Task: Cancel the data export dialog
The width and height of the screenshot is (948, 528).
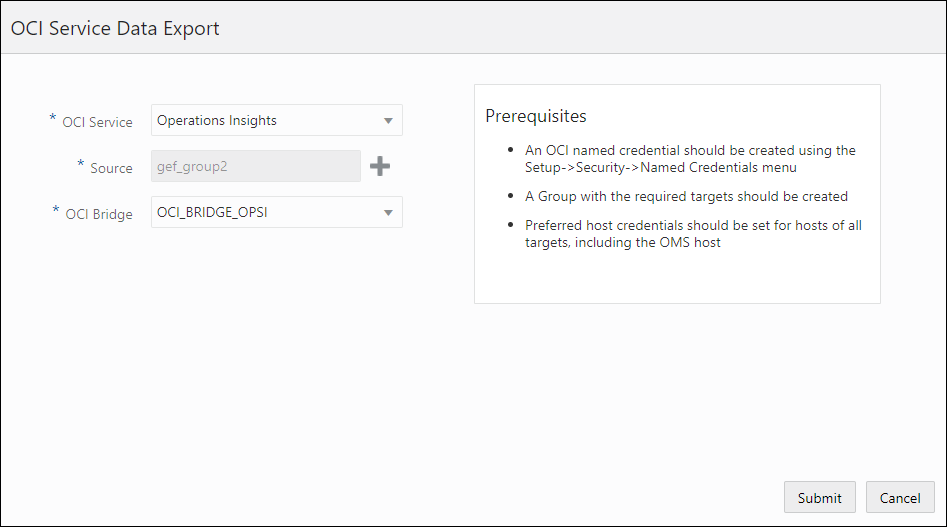Action: point(899,498)
